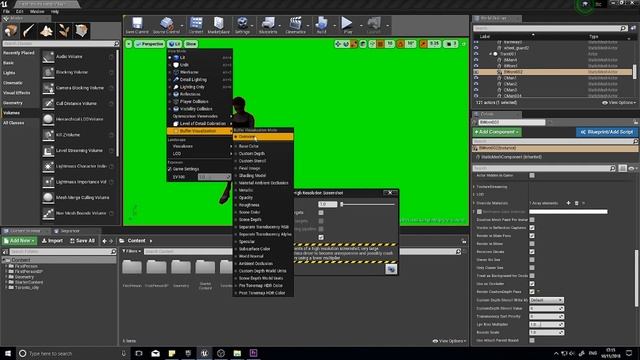The image size is (640, 360).
Task: Toggle the Render in Main Pass checkbox
Action: pyautogui.click(x=532, y=236)
